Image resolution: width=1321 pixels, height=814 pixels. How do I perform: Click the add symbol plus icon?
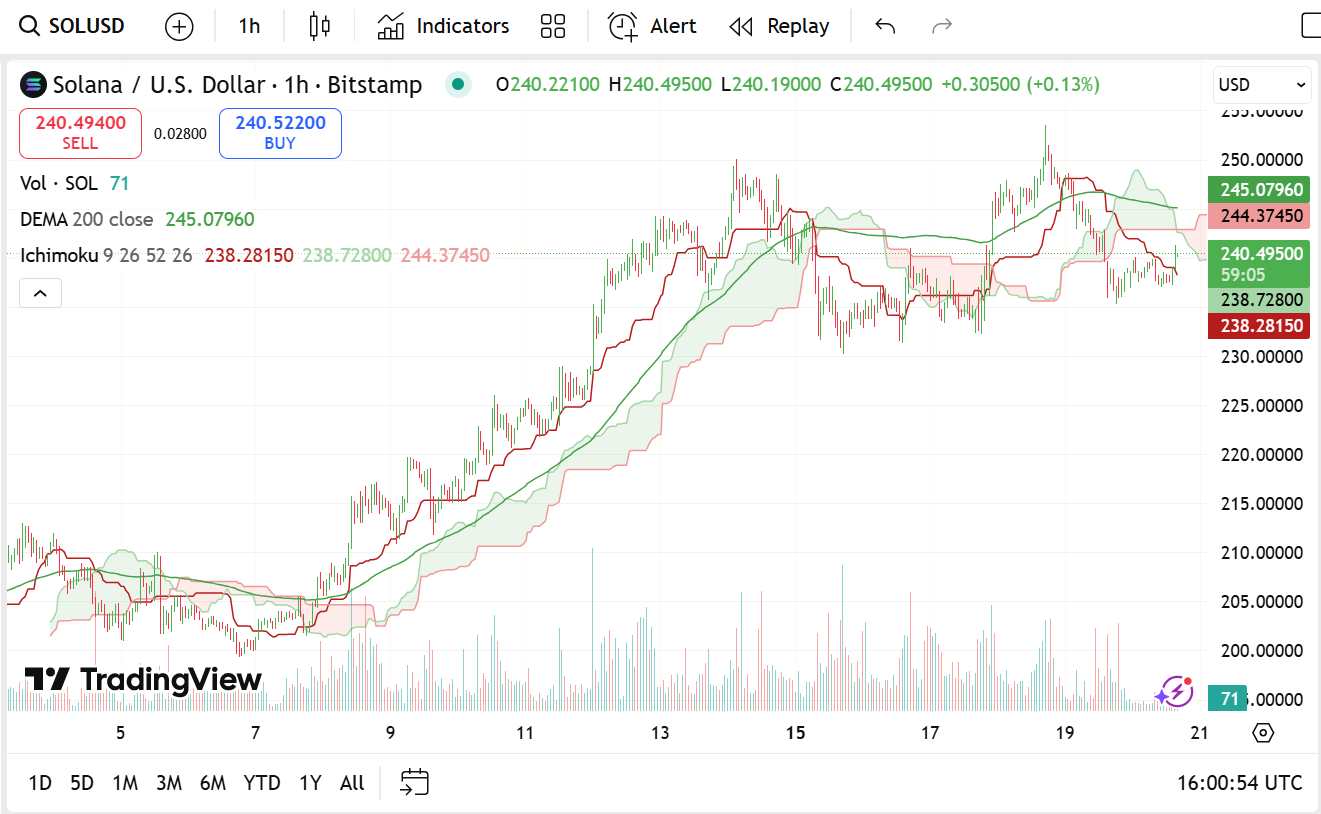point(179,26)
